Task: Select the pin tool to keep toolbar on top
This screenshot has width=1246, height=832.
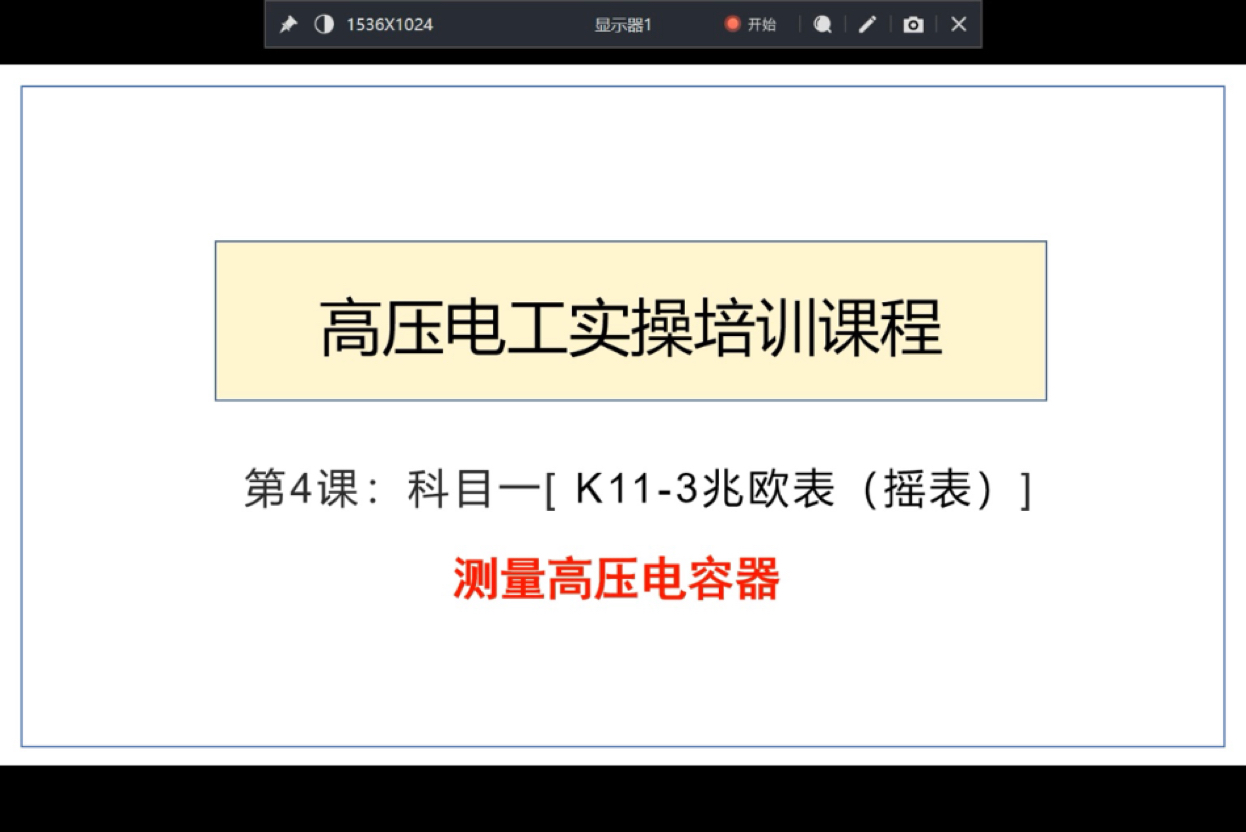Action: 289,24
